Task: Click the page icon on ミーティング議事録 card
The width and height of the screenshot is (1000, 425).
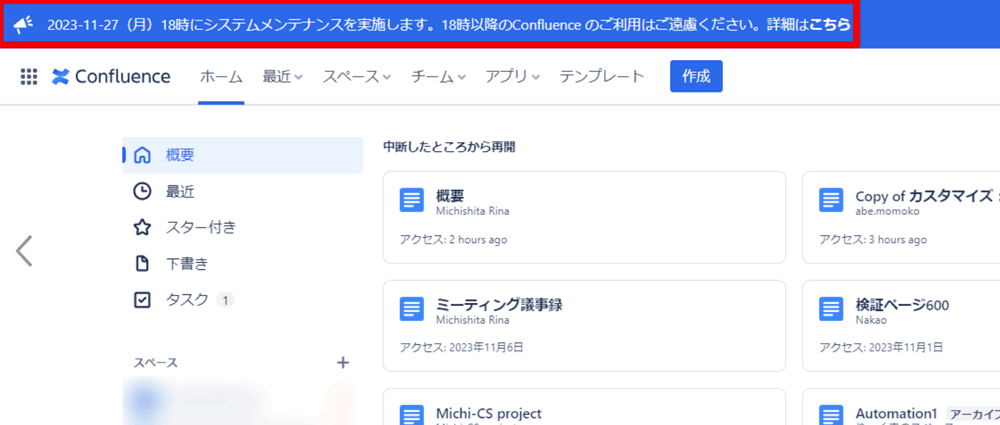Action: (412, 309)
